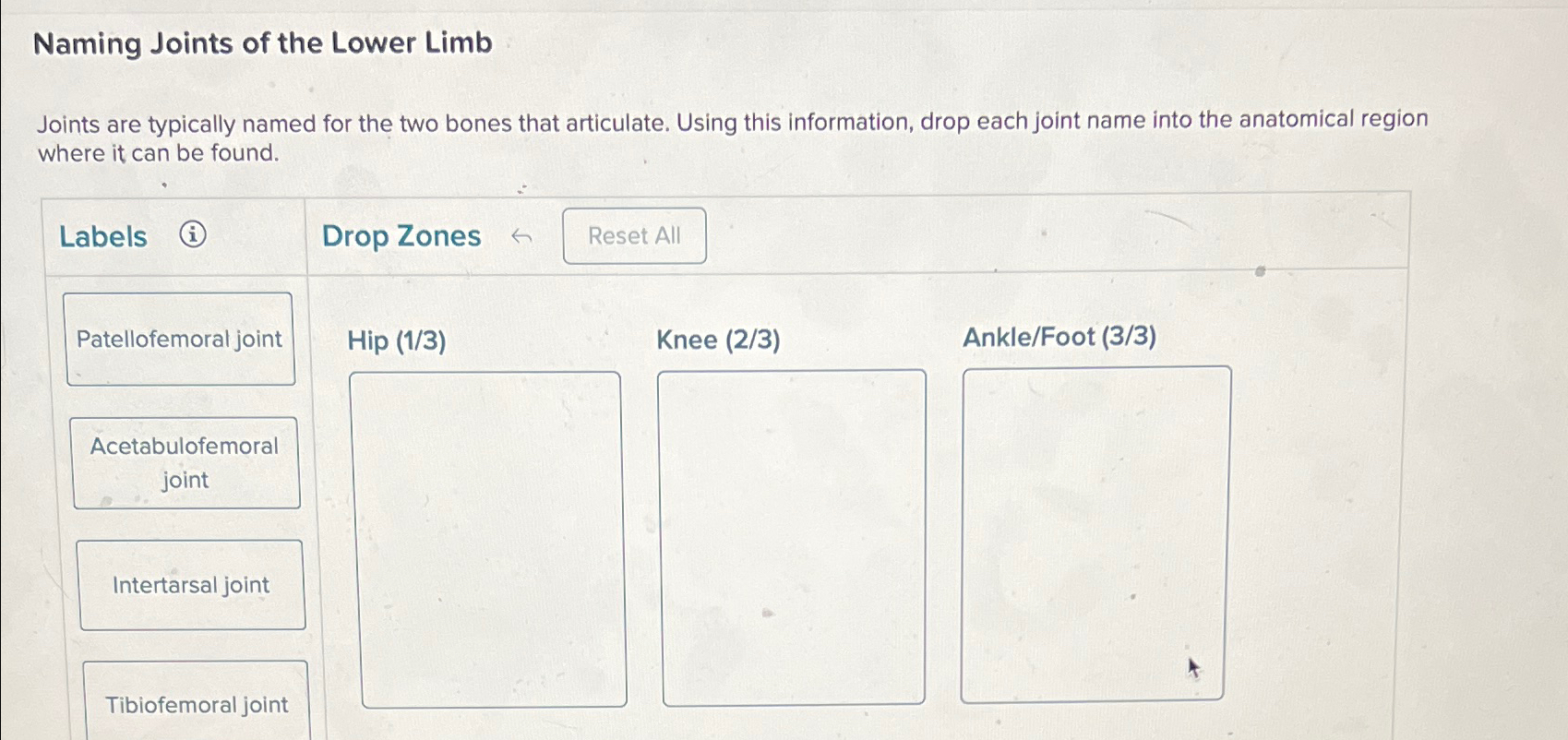Select the Acetabulofemoral joint label
This screenshot has width=1568, height=740.
[186, 462]
